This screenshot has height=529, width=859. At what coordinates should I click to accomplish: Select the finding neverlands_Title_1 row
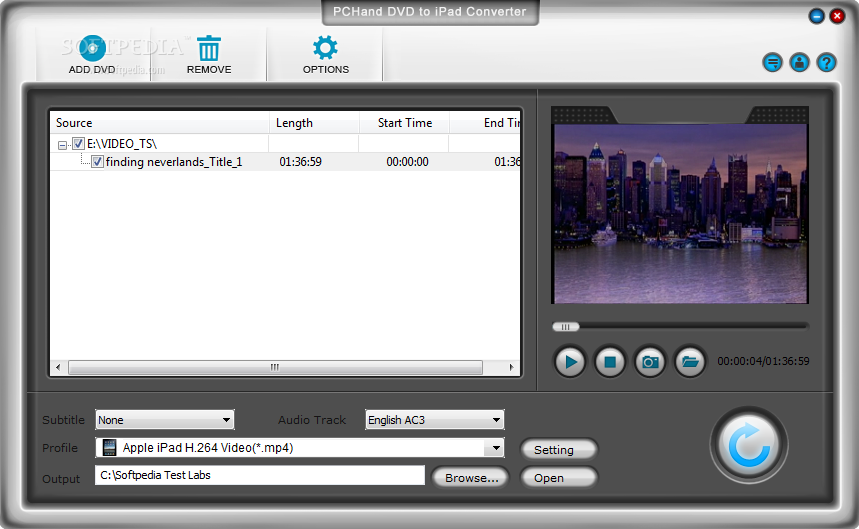pyautogui.click(x=285, y=162)
